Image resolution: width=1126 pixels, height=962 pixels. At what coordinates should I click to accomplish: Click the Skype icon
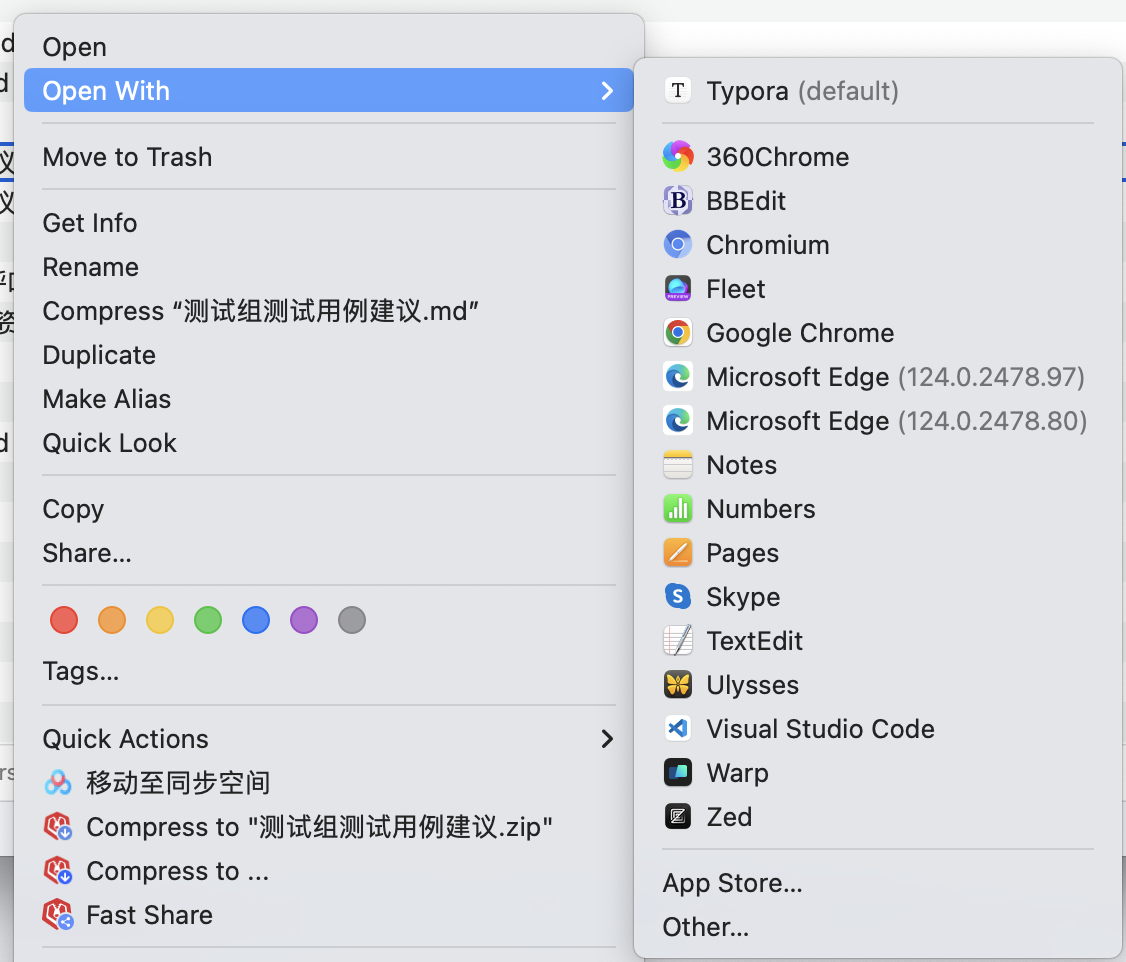tap(677, 597)
